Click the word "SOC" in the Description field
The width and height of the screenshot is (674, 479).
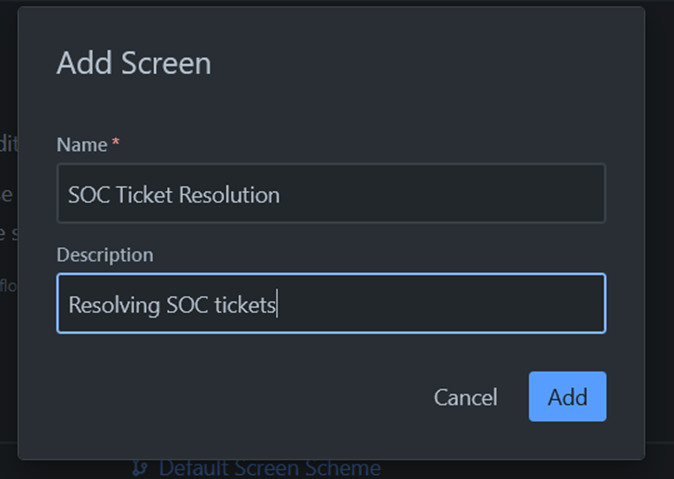184,305
